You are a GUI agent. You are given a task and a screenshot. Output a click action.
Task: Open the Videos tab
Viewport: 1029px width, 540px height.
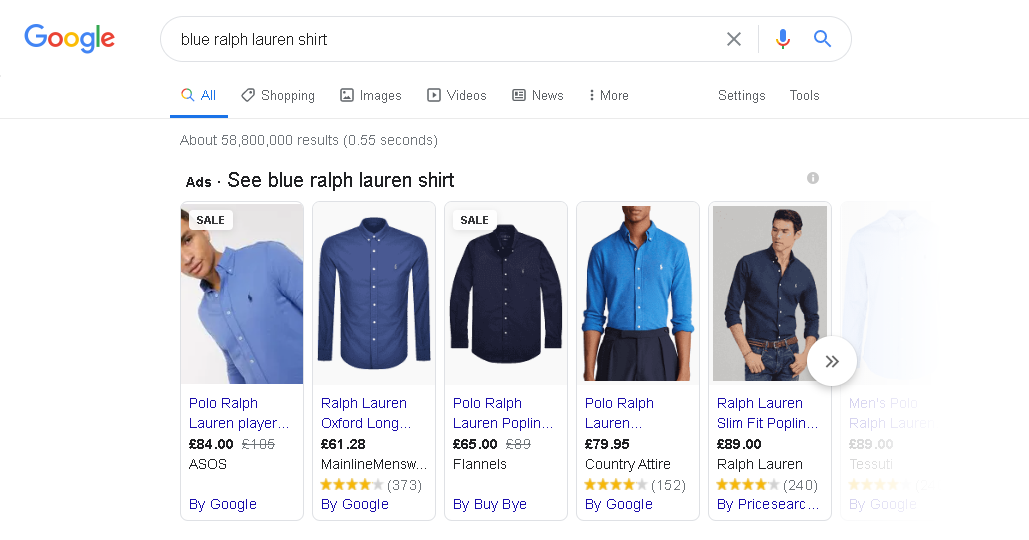pos(457,96)
